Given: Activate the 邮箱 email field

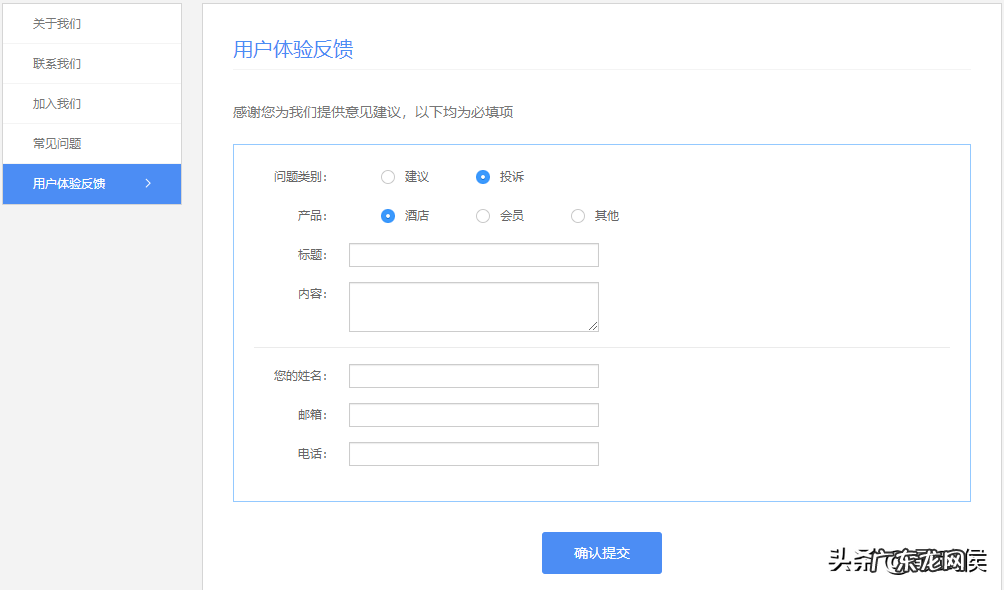Looking at the screenshot, I should (x=472, y=414).
